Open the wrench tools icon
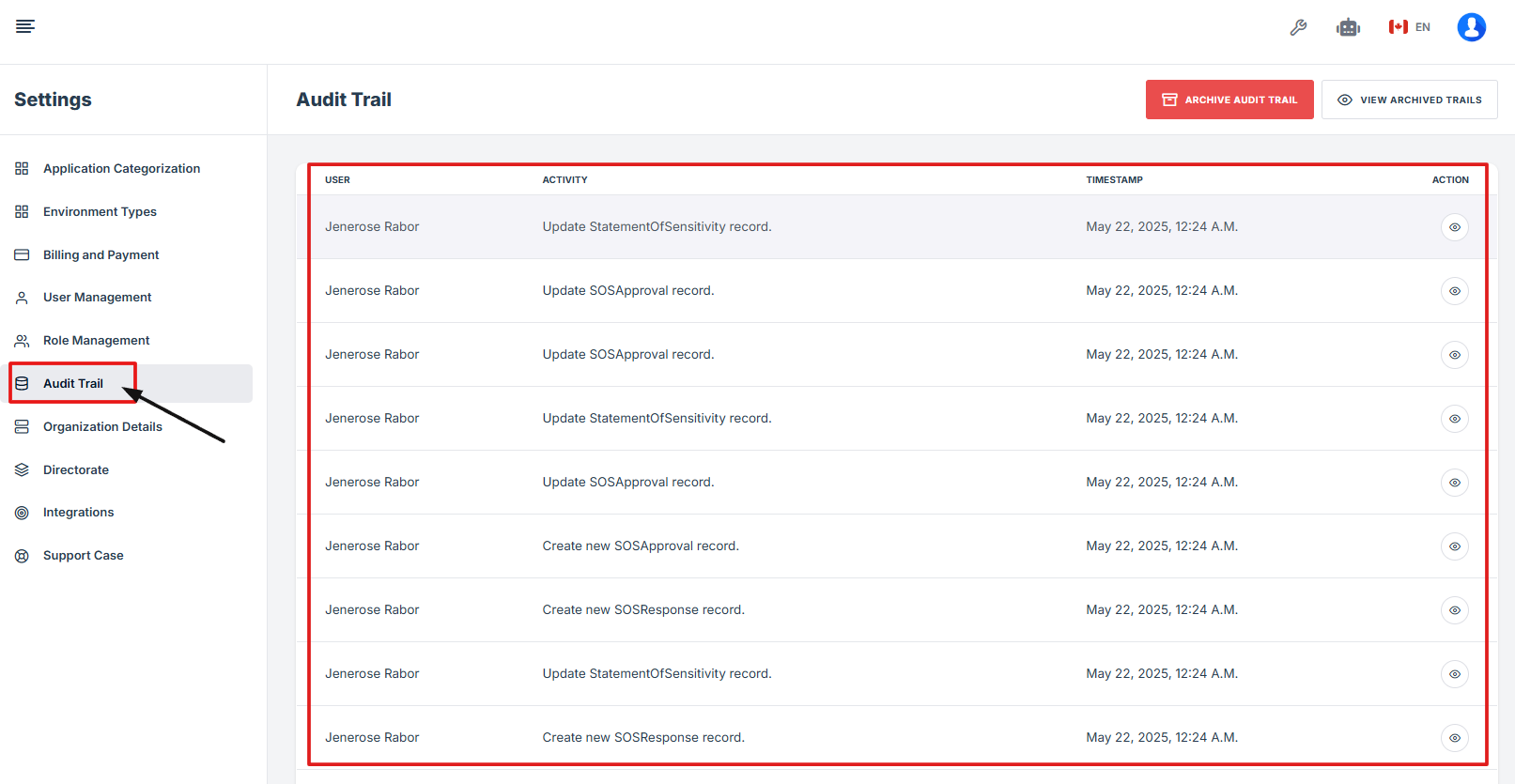 click(x=1298, y=27)
